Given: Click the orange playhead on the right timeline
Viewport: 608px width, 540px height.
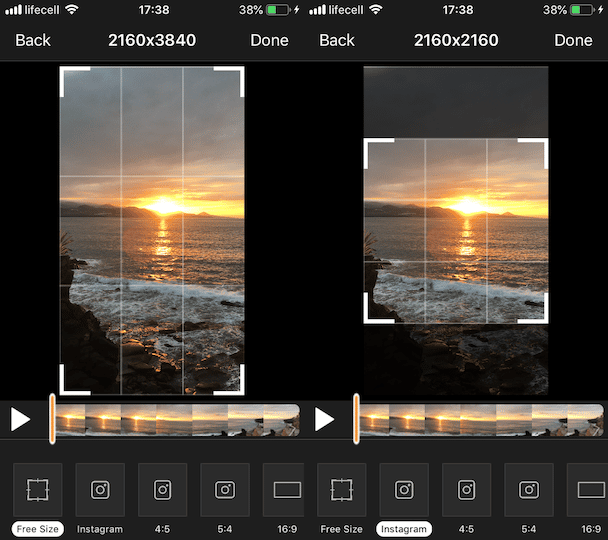Looking at the screenshot, I should (x=356, y=419).
